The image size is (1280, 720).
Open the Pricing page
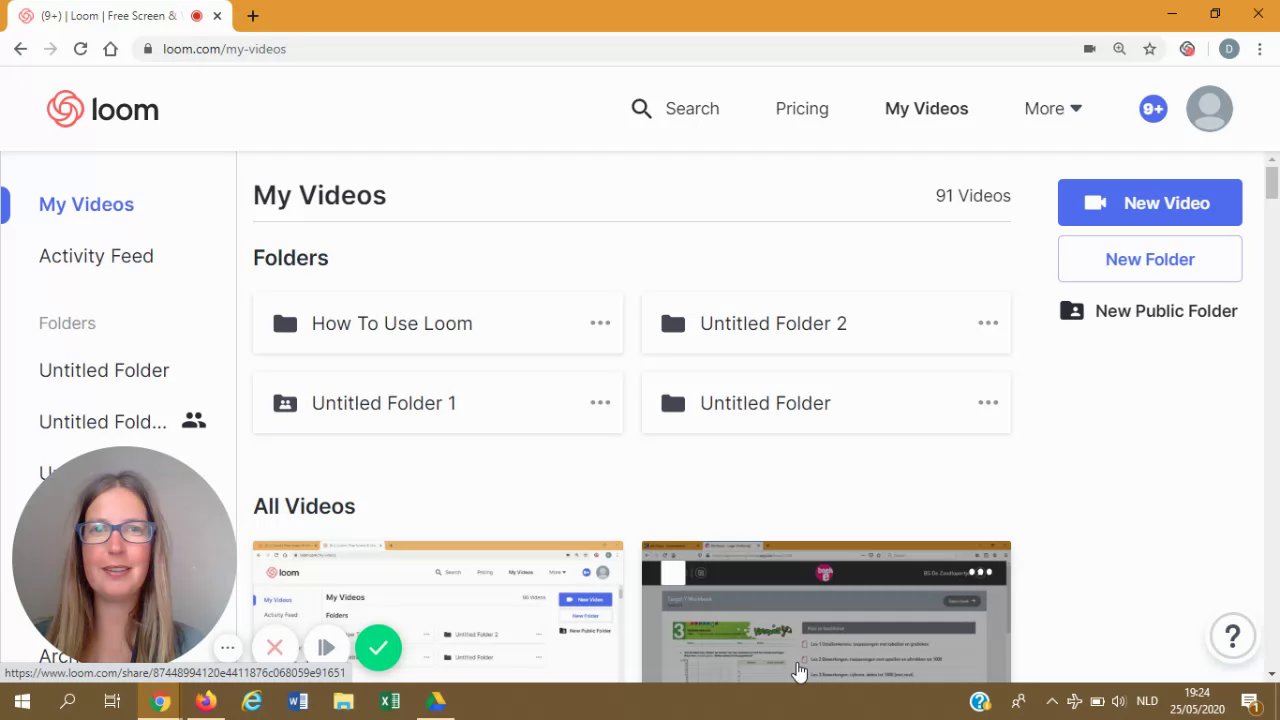click(802, 108)
